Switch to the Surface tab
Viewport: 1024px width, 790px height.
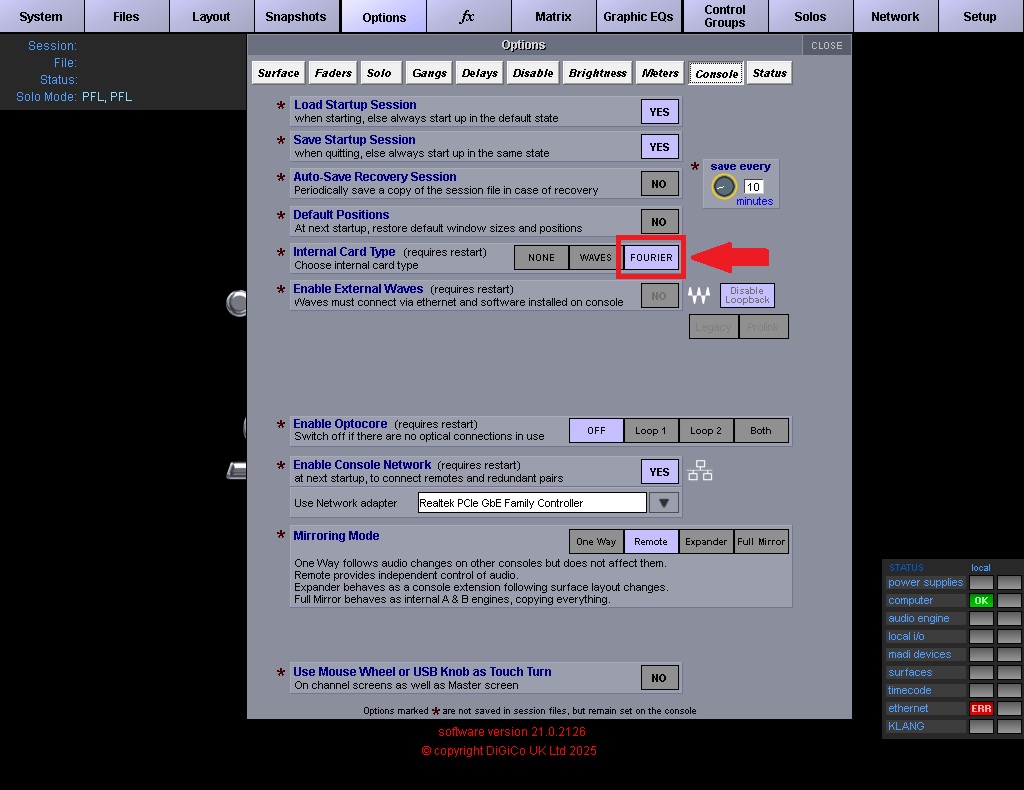pos(278,73)
